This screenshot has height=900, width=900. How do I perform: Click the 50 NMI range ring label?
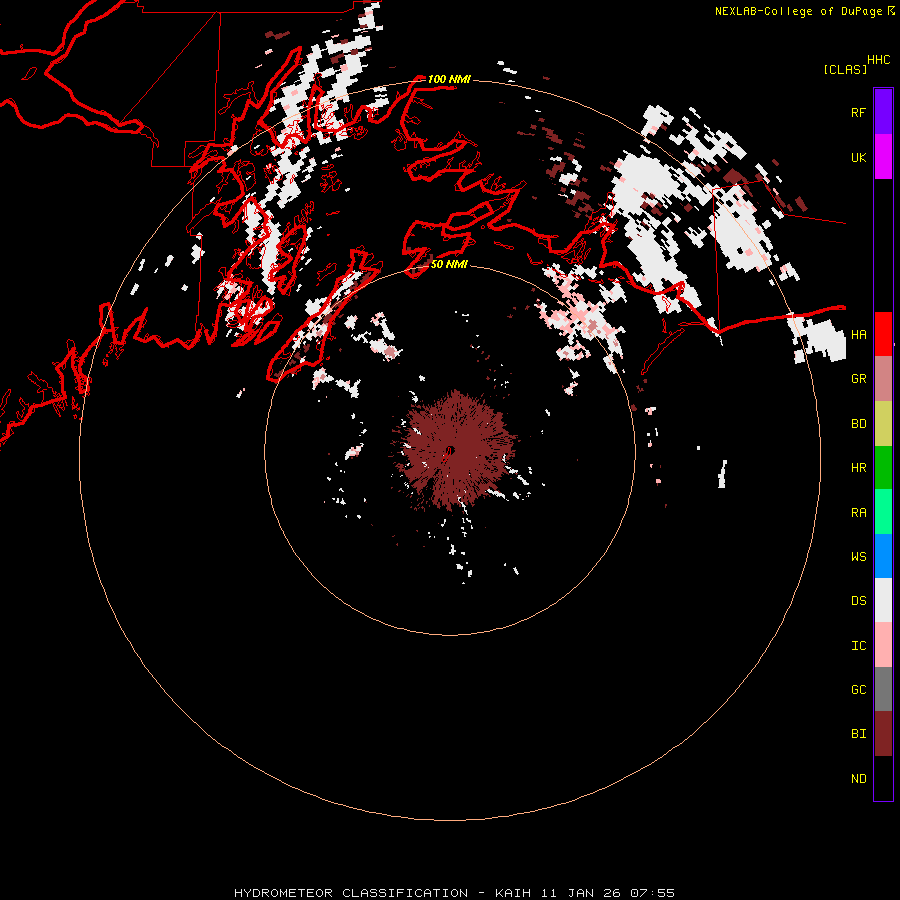449,264
